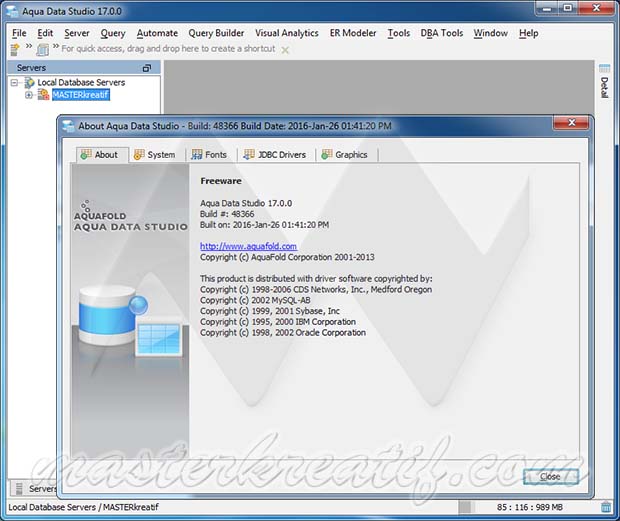The width and height of the screenshot is (620, 521).
Task: Click the Close button in About dialog
Action: pyautogui.click(x=550, y=477)
